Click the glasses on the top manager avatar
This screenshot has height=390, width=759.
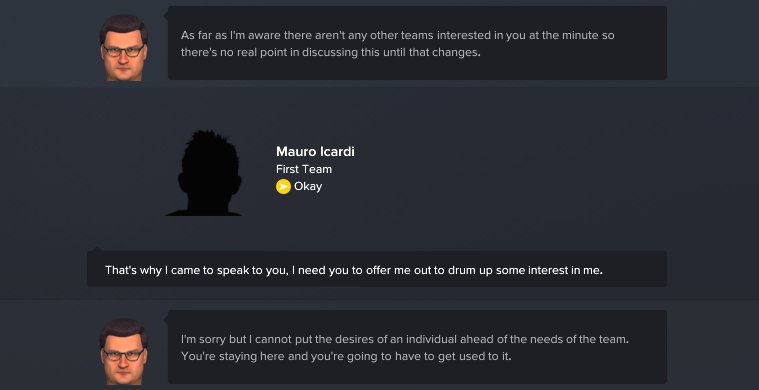(x=123, y=50)
